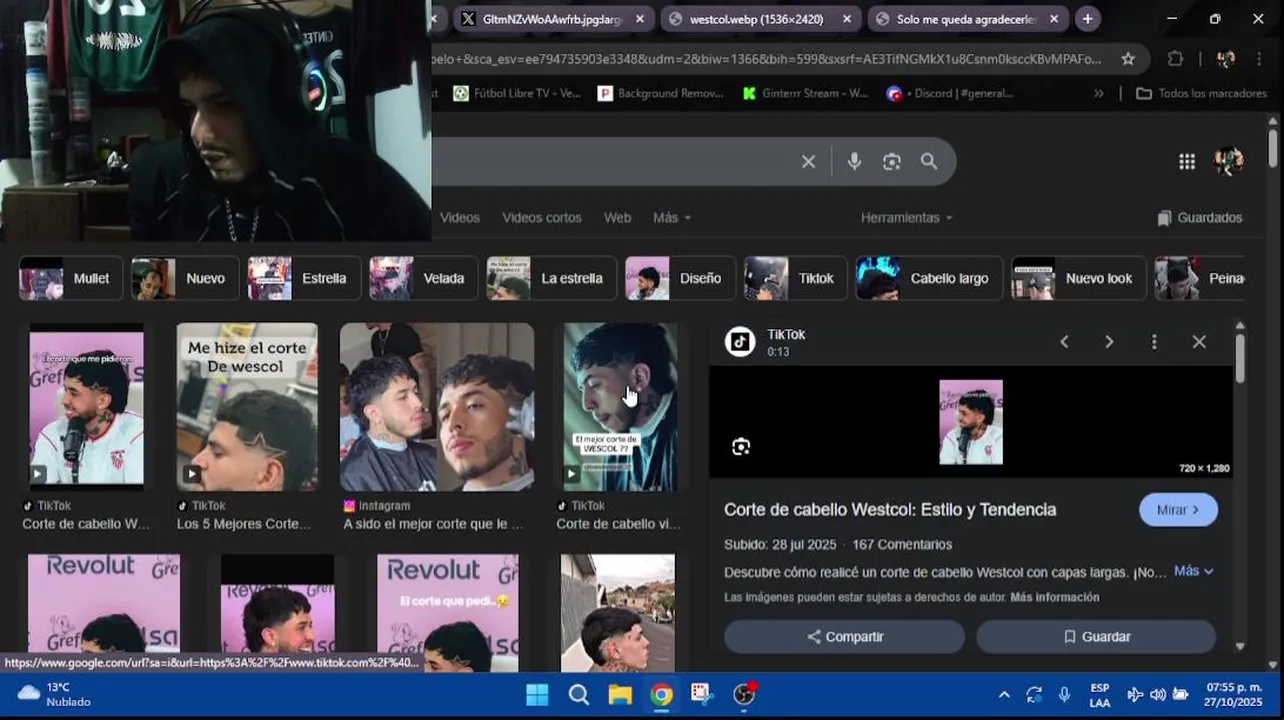Close the westcol.webp tab
Image resolution: width=1284 pixels, height=720 pixels.
point(847,19)
